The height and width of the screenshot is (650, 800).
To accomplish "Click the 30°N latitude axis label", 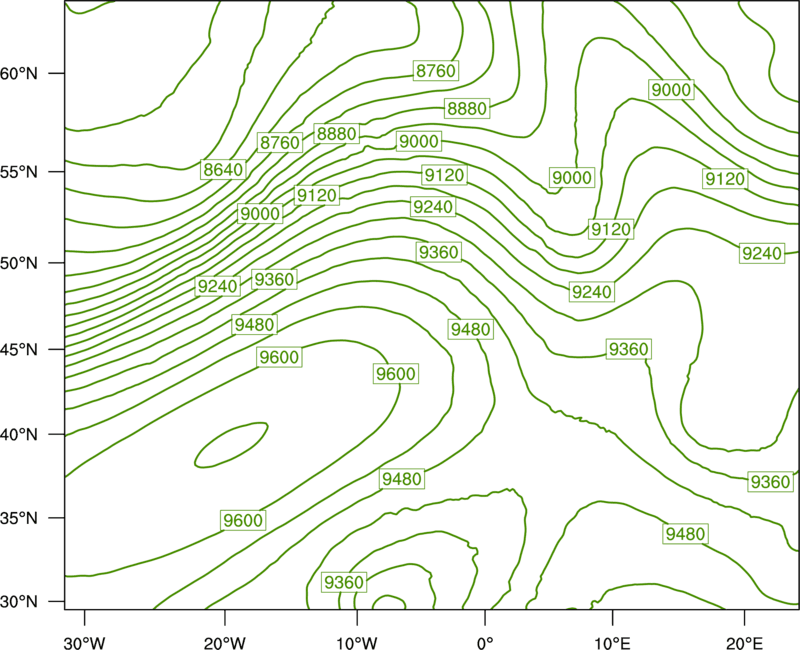I will pyautogui.click(x=19, y=602).
